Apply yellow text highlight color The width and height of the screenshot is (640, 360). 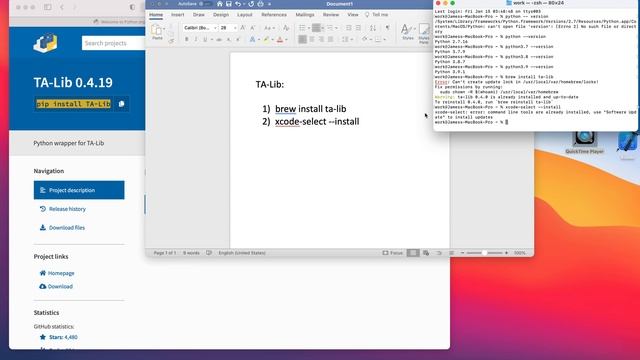266,40
